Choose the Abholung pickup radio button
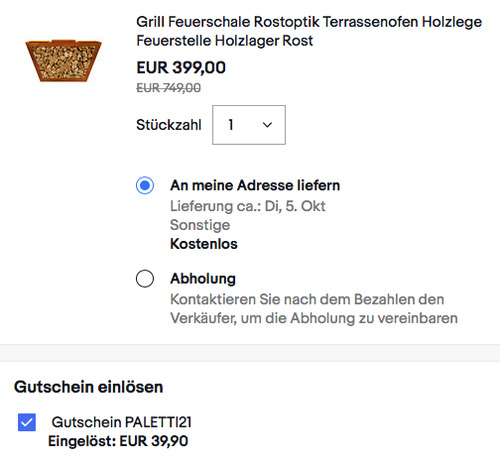Viewport: 500px width, 464px height. 145,279
